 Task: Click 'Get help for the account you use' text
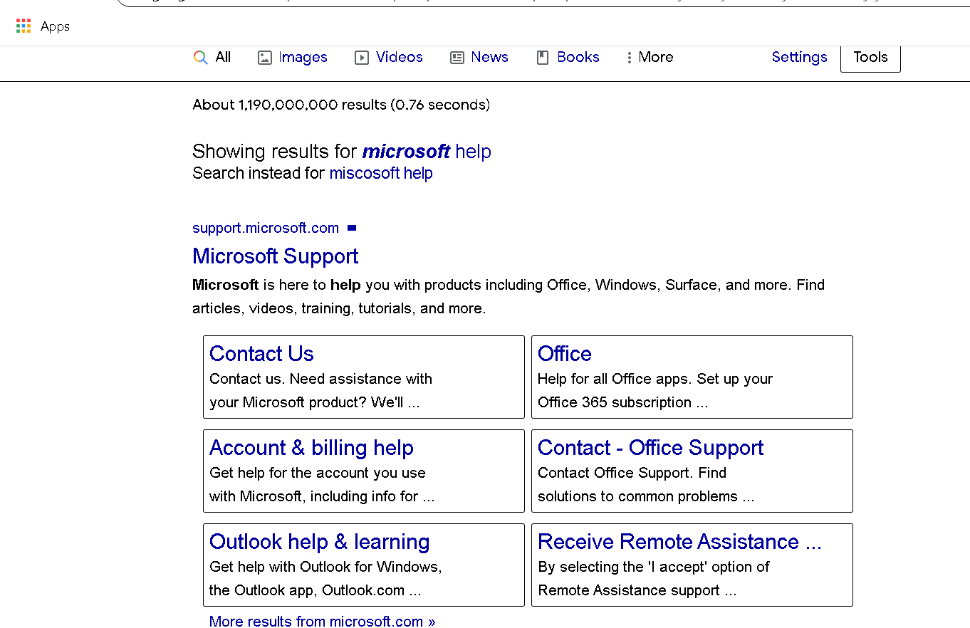pyautogui.click(x=317, y=473)
